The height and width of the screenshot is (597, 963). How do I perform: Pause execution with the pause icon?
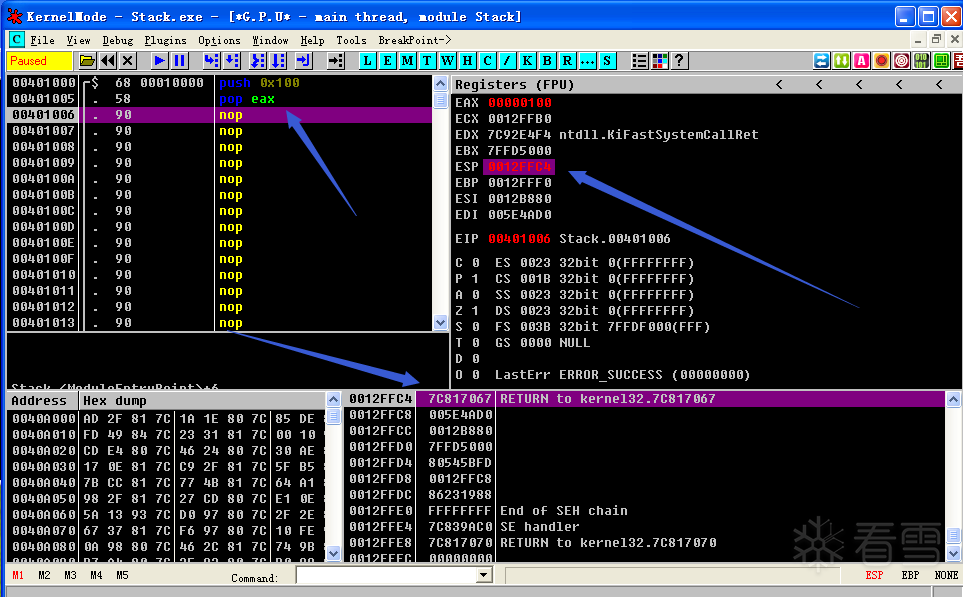[179, 61]
